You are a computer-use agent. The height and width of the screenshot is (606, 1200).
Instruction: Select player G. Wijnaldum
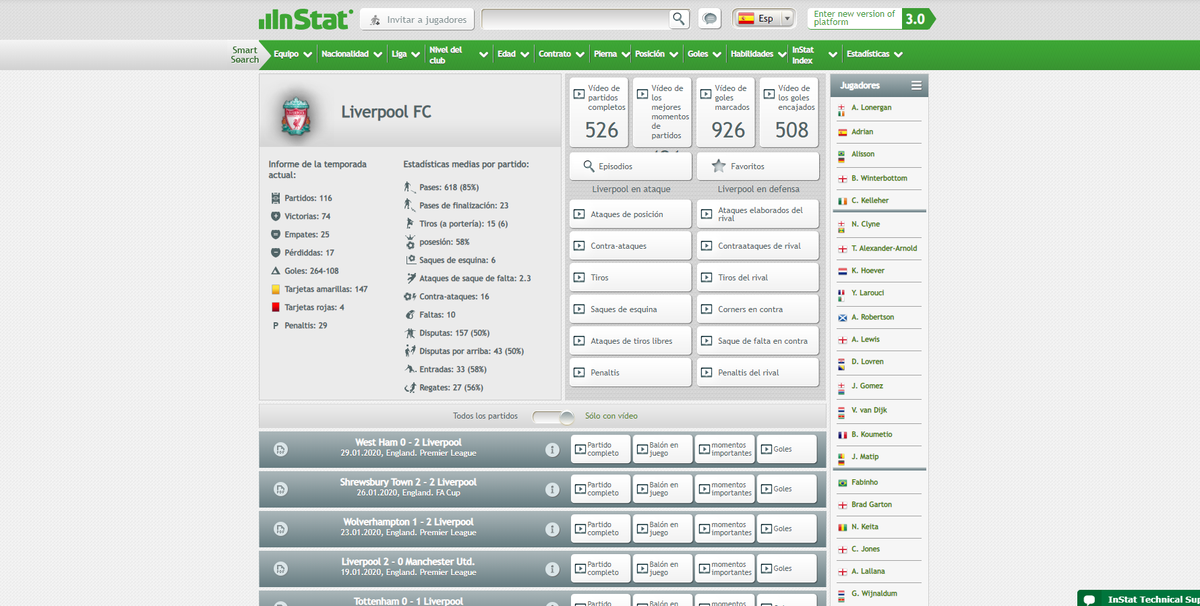872,594
